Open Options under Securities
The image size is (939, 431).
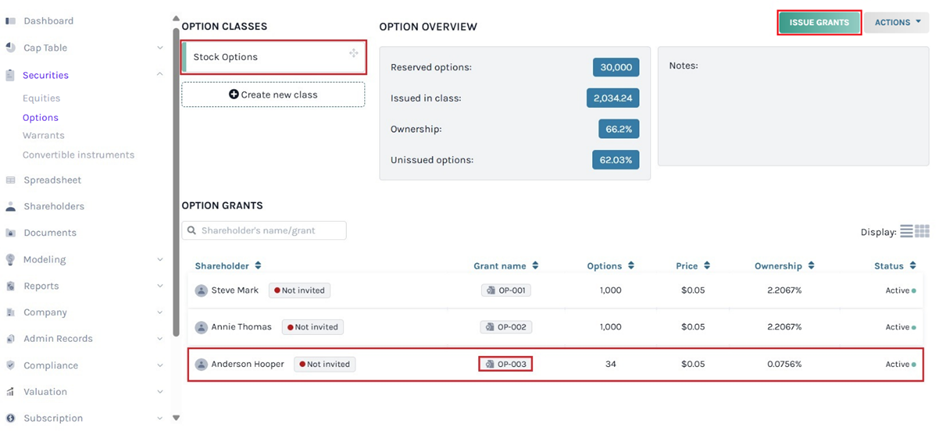[x=40, y=118]
